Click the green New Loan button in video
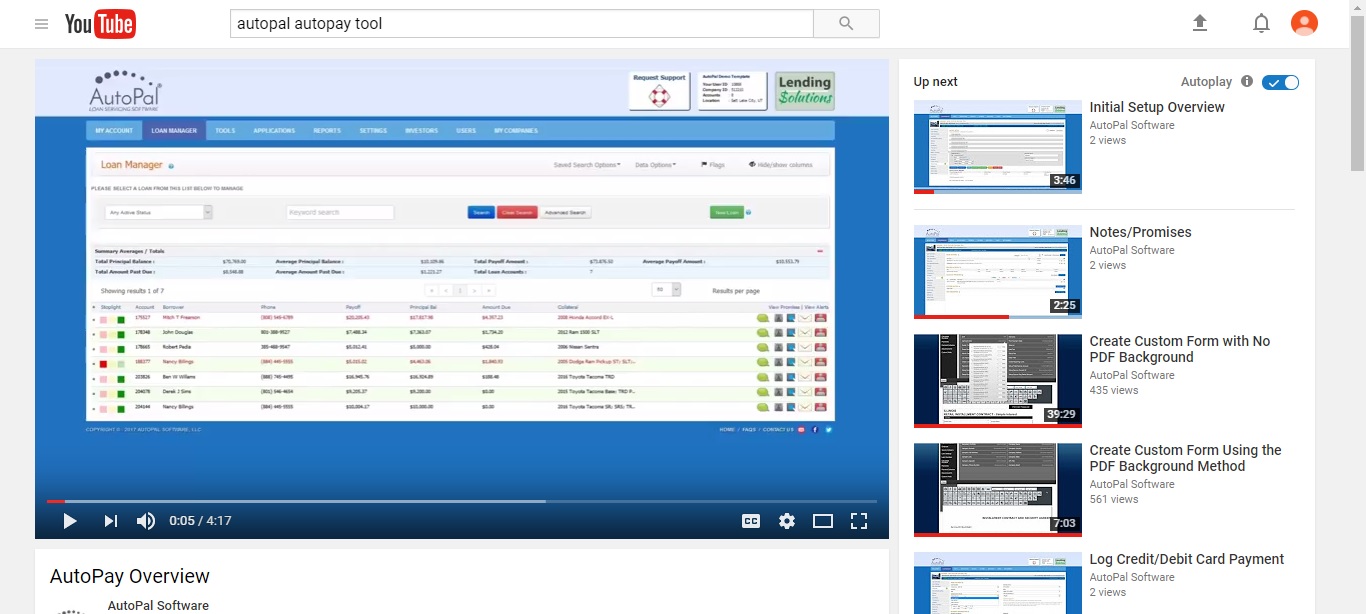 726,212
